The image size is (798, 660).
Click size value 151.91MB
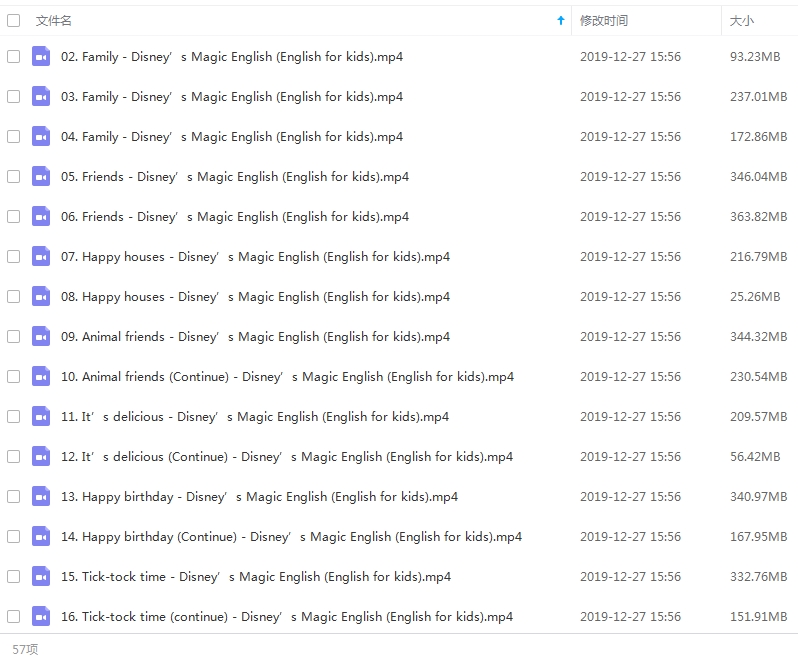pos(758,617)
